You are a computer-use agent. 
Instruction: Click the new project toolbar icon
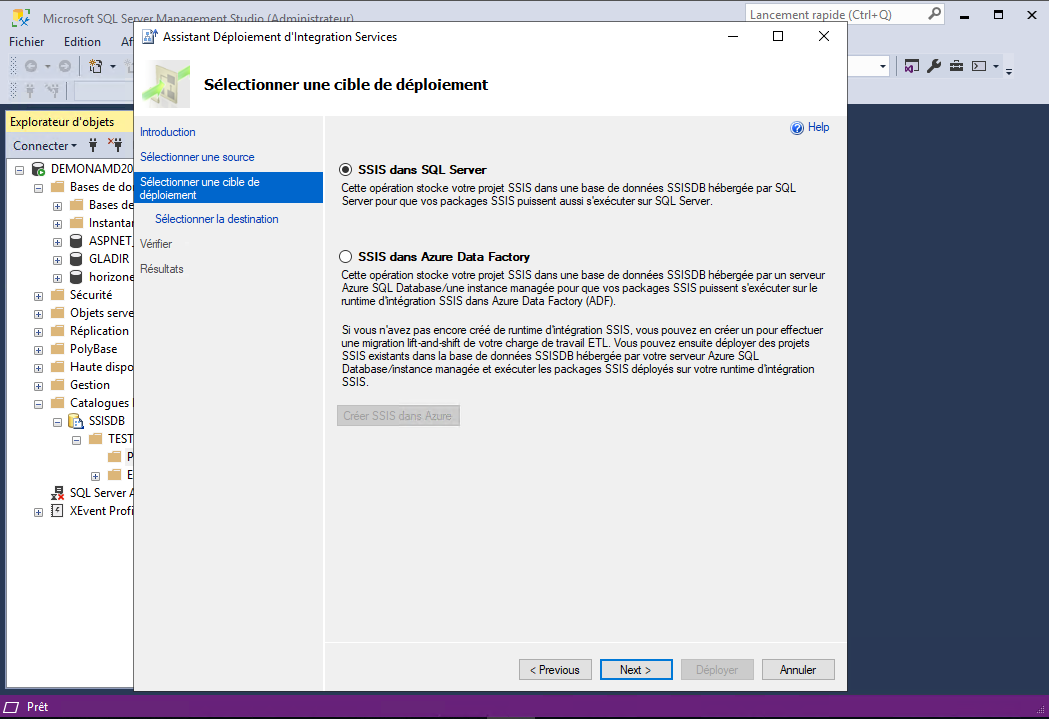(96, 66)
